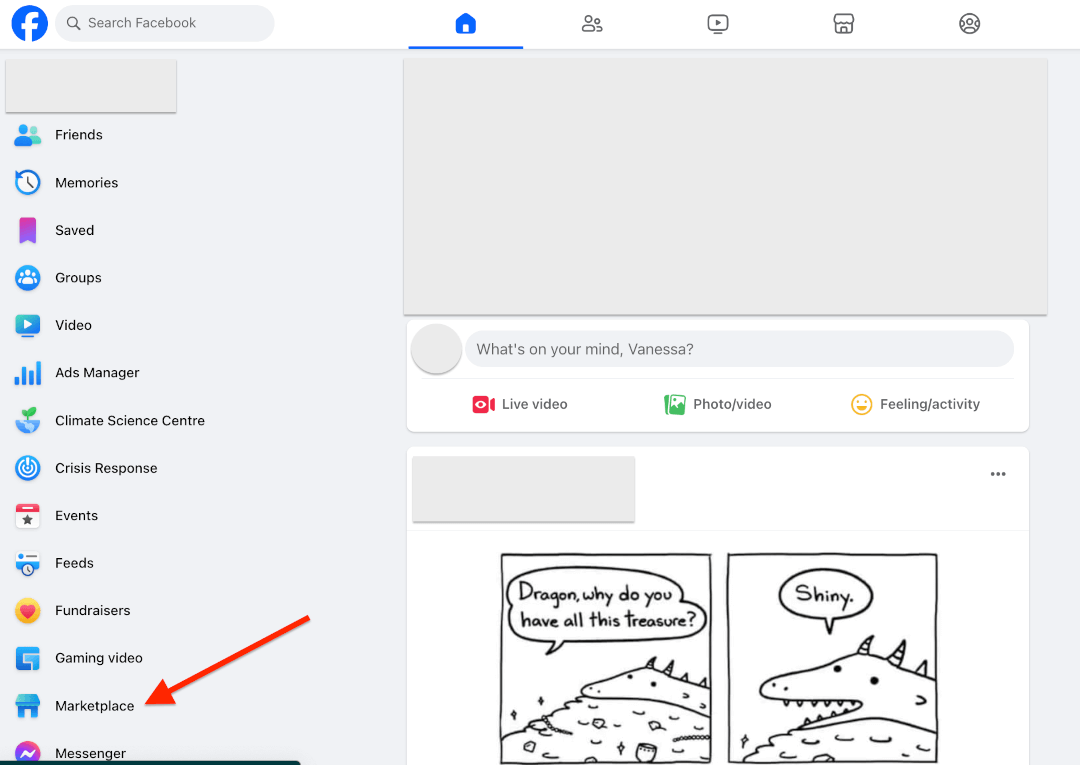Open the Events calendar icon
This screenshot has width=1080, height=765.
[28, 515]
